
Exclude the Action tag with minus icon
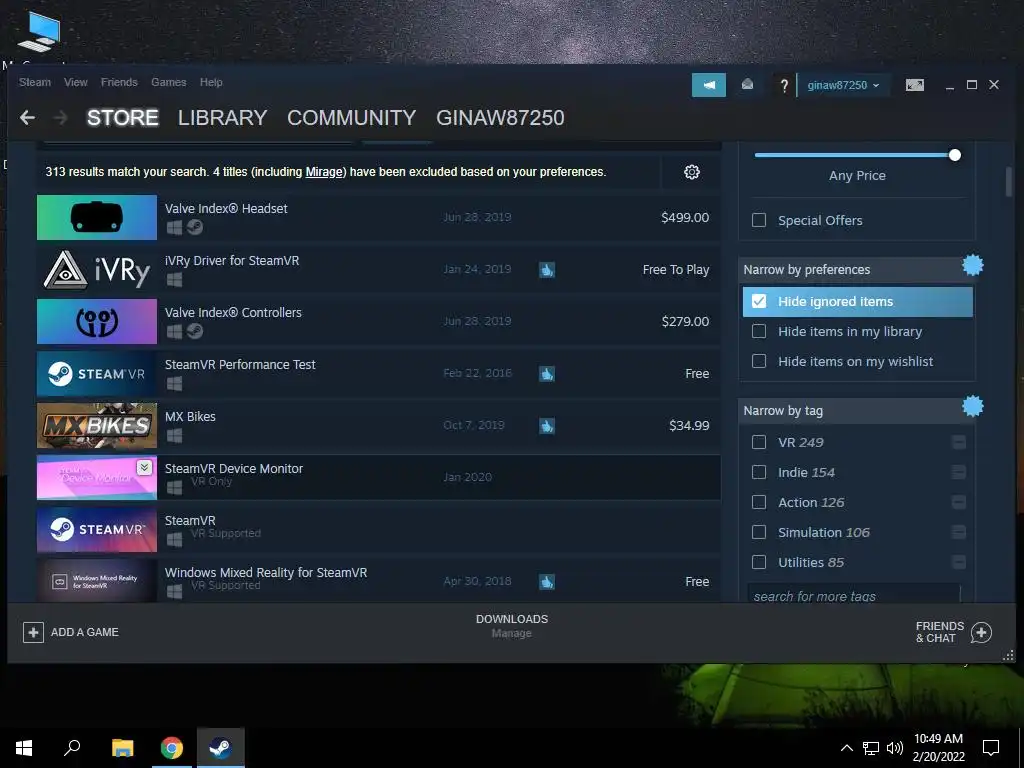click(x=959, y=502)
